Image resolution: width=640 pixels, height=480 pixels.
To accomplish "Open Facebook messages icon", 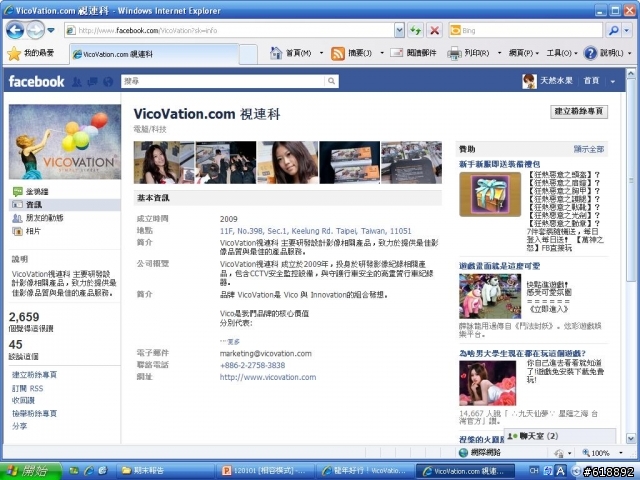I will click(92, 82).
